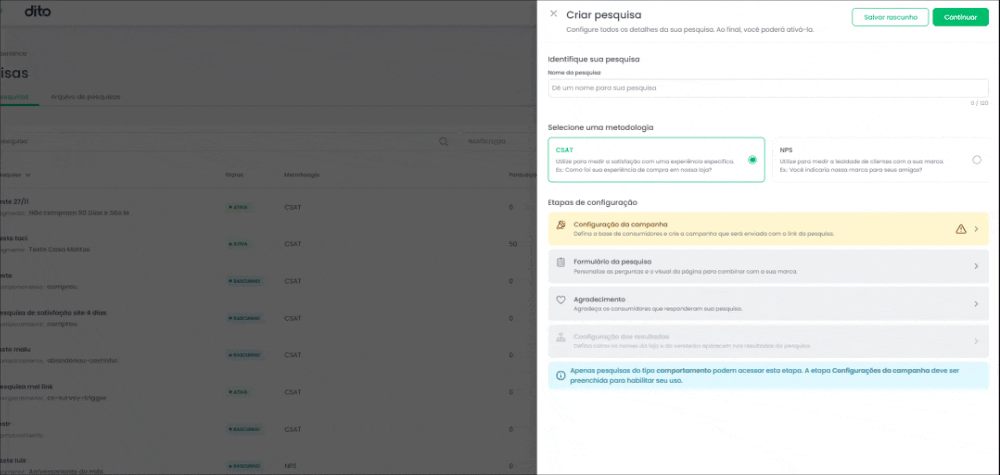
Task: Sort by the Pesquisas column chevron in background
Action: coord(28,175)
